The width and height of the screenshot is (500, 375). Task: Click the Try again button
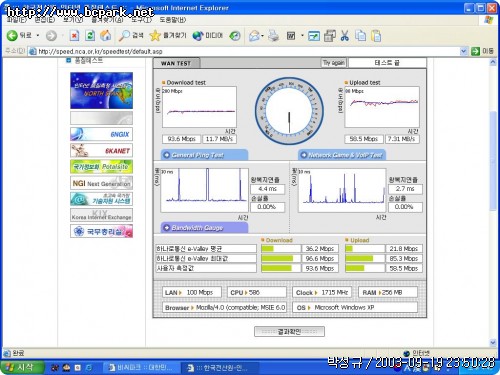(334, 63)
